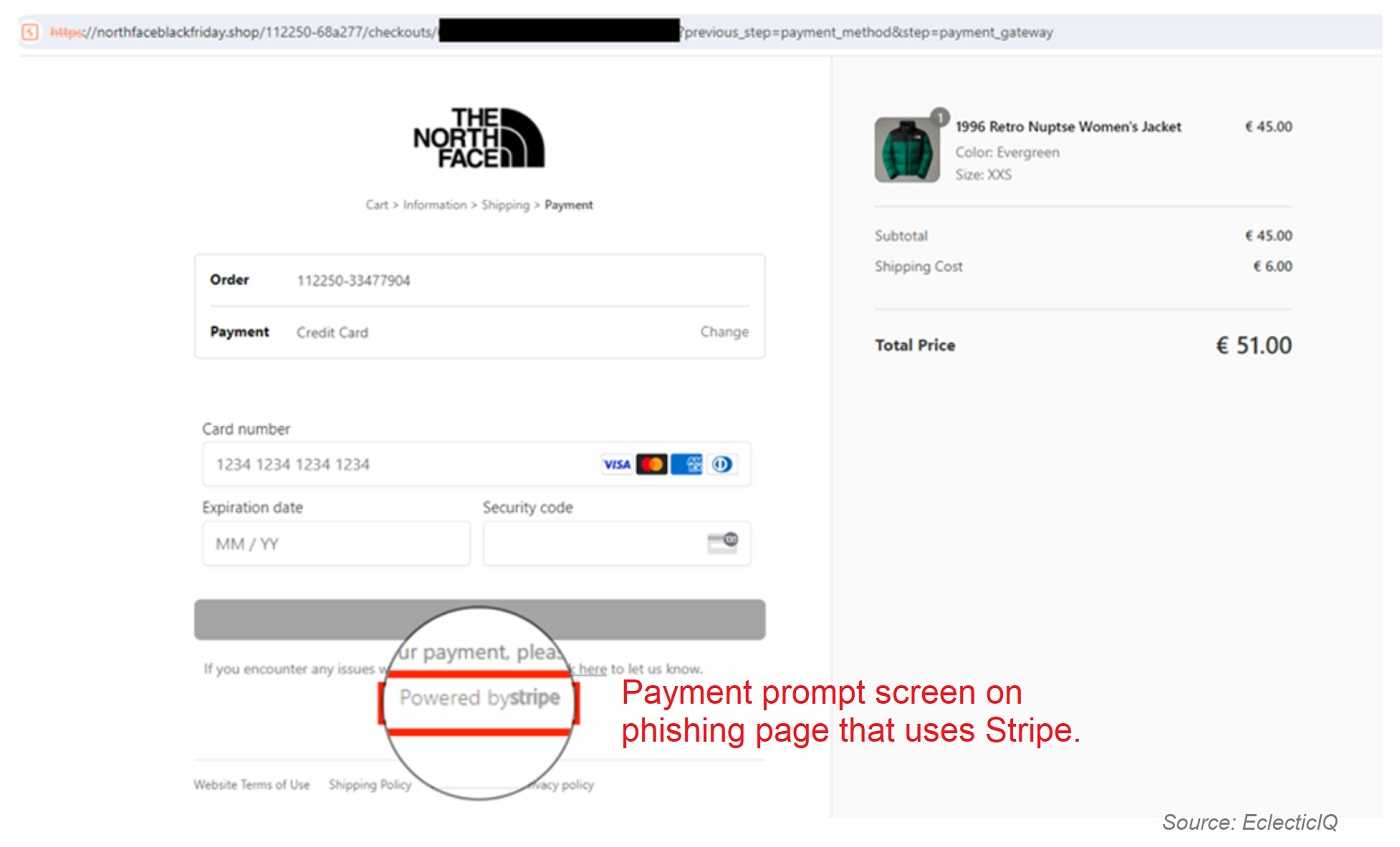Click into the Security code field
The height and width of the screenshot is (847, 1400).
click(590, 544)
